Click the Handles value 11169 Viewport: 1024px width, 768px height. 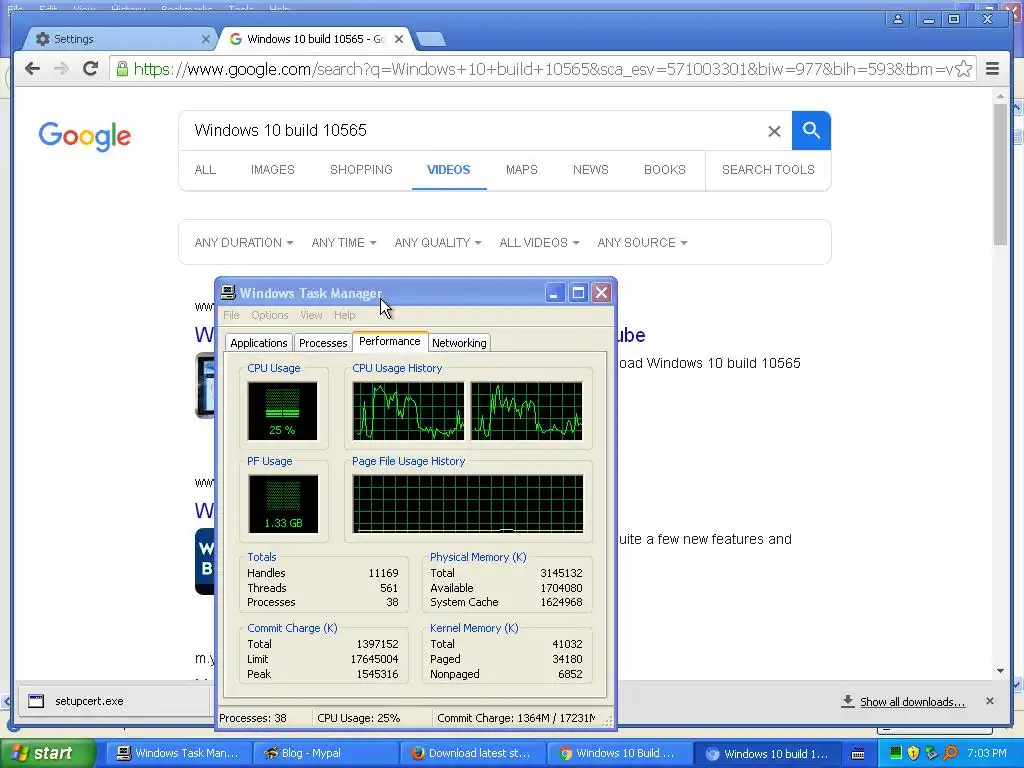pyautogui.click(x=383, y=573)
